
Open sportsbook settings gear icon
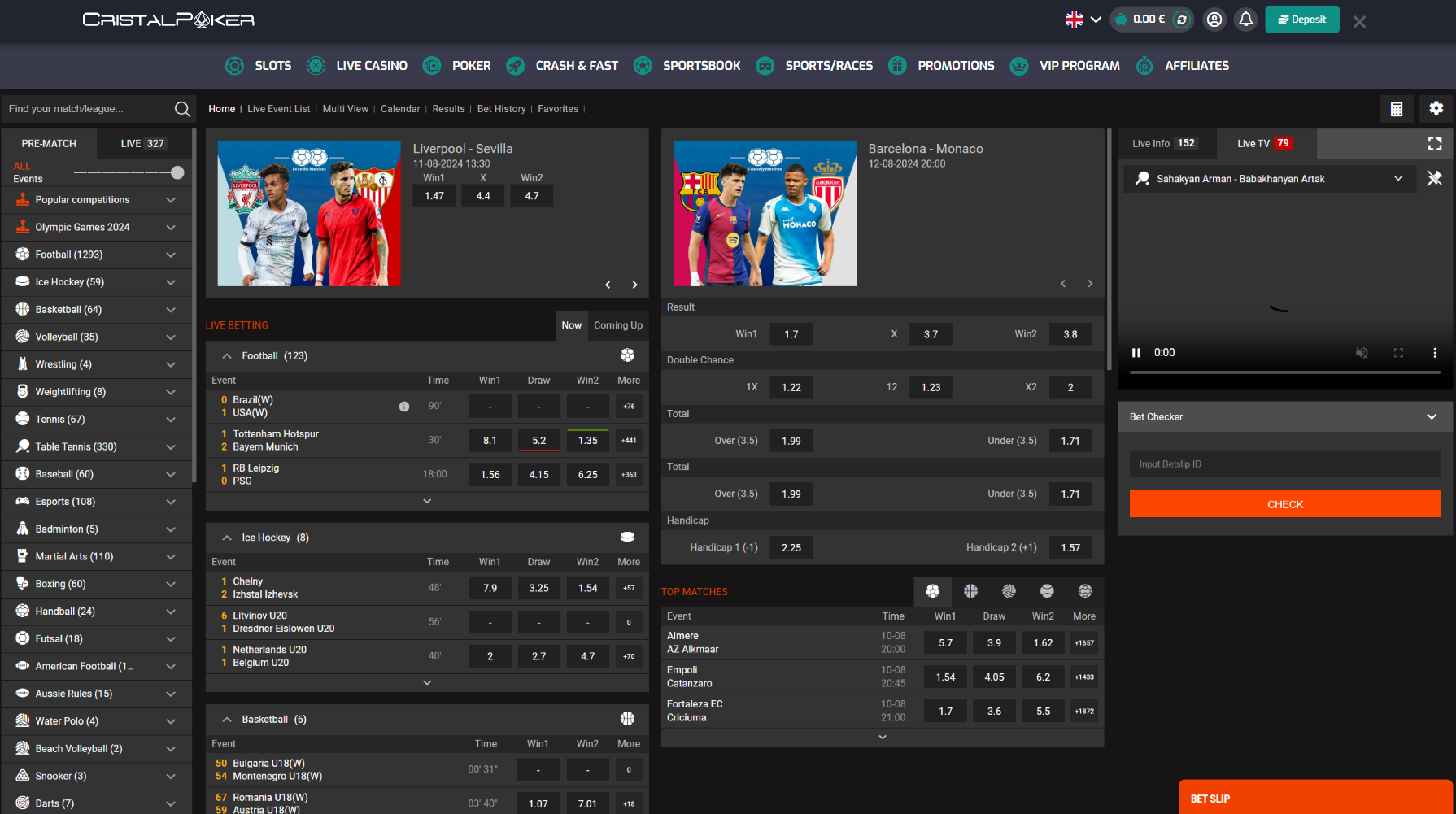pos(1436,108)
